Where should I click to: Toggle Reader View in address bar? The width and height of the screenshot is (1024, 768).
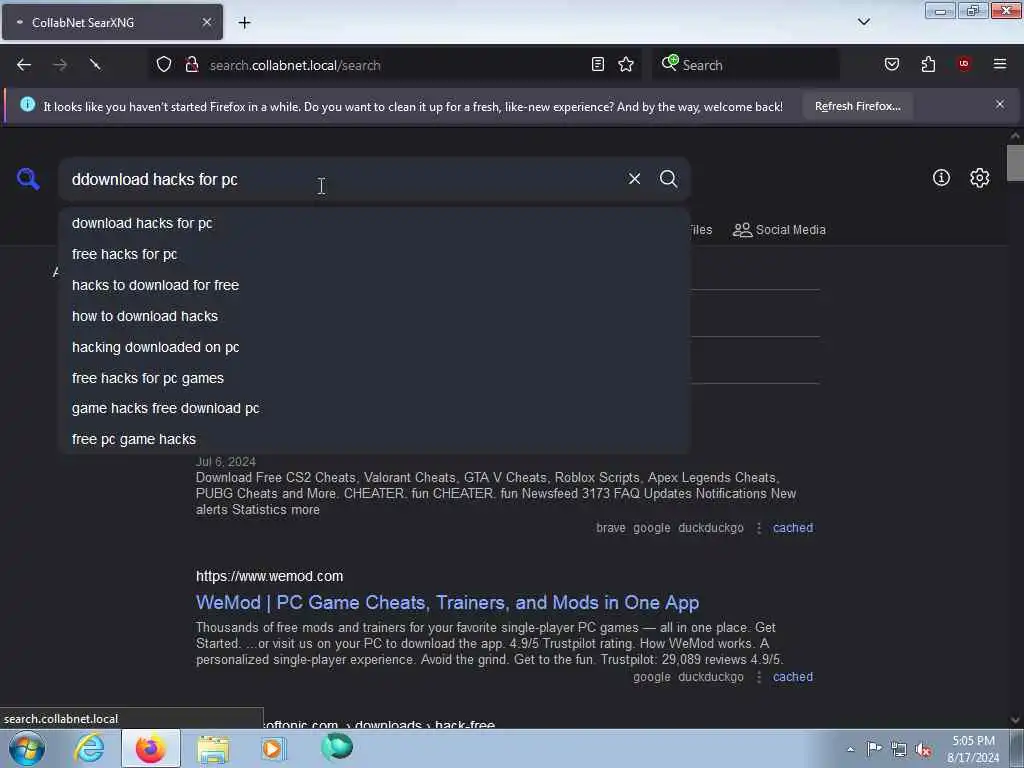pyautogui.click(x=598, y=65)
